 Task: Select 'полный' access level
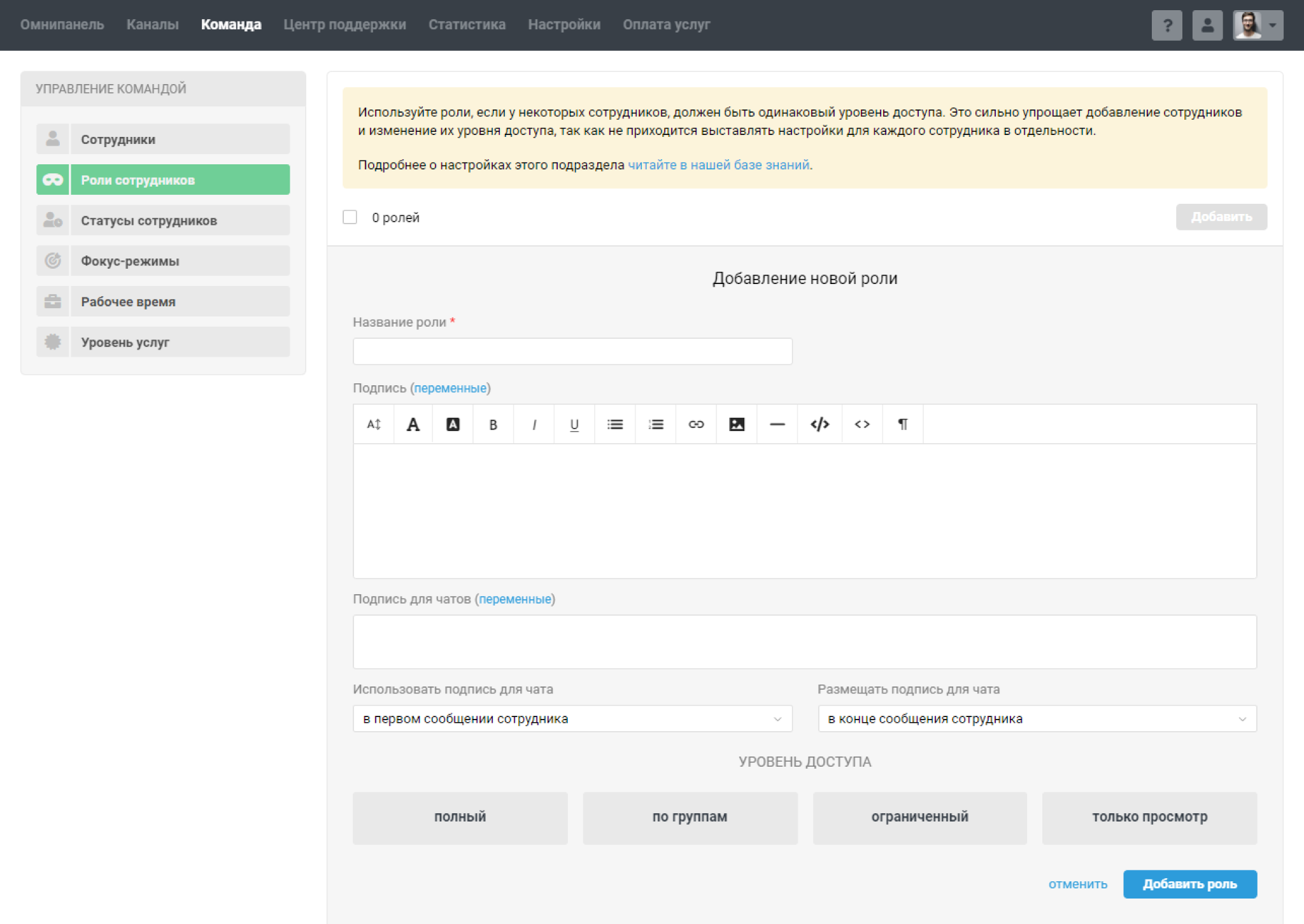pyautogui.click(x=460, y=818)
